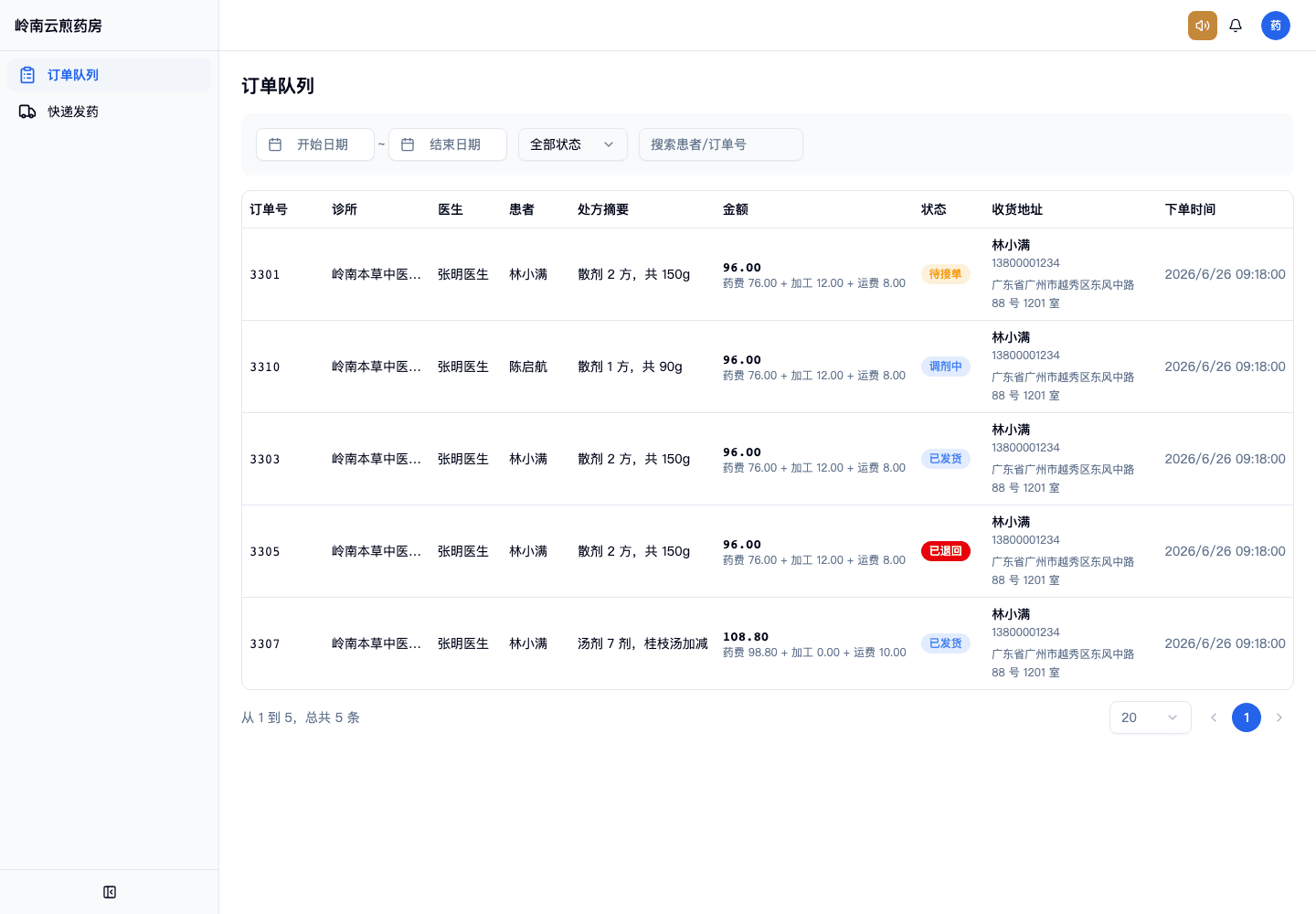Click the clipboard icon beside 订单队列
This screenshot has width=1316, height=914.
click(x=27, y=75)
